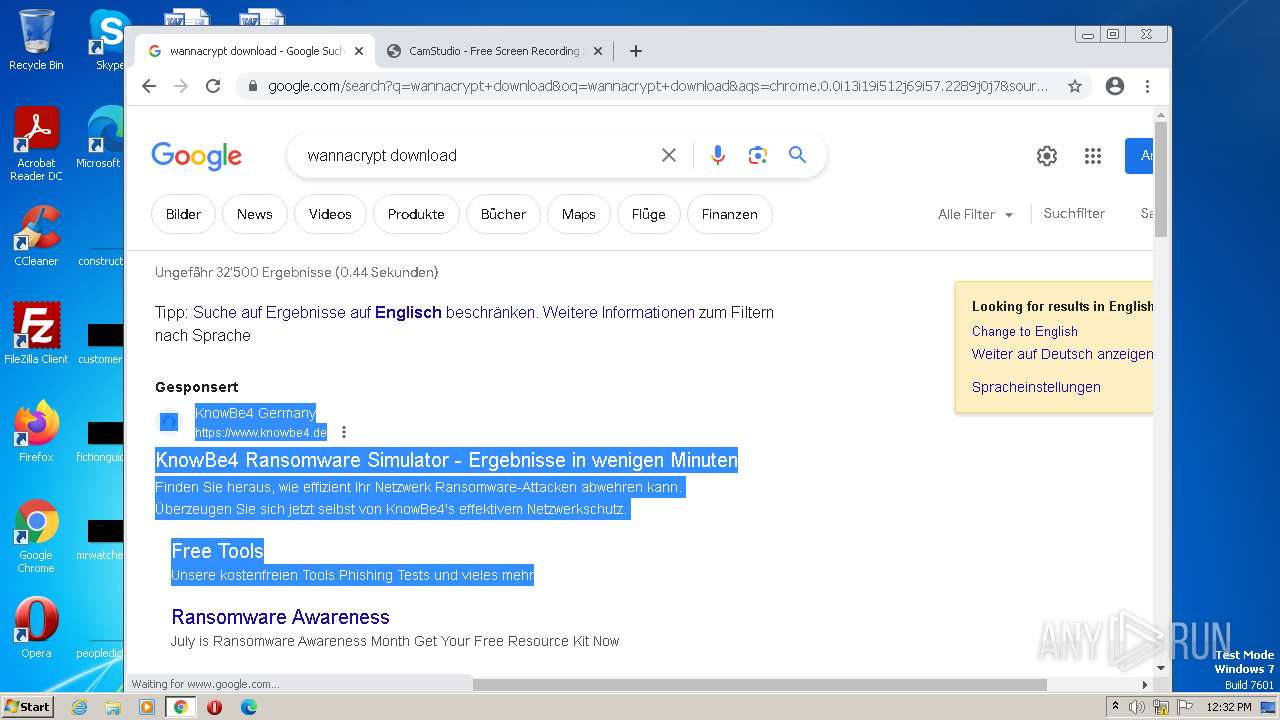The image size is (1280, 720).
Task: Click the horizontal scrollbar thumb
Action: tap(760, 685)
